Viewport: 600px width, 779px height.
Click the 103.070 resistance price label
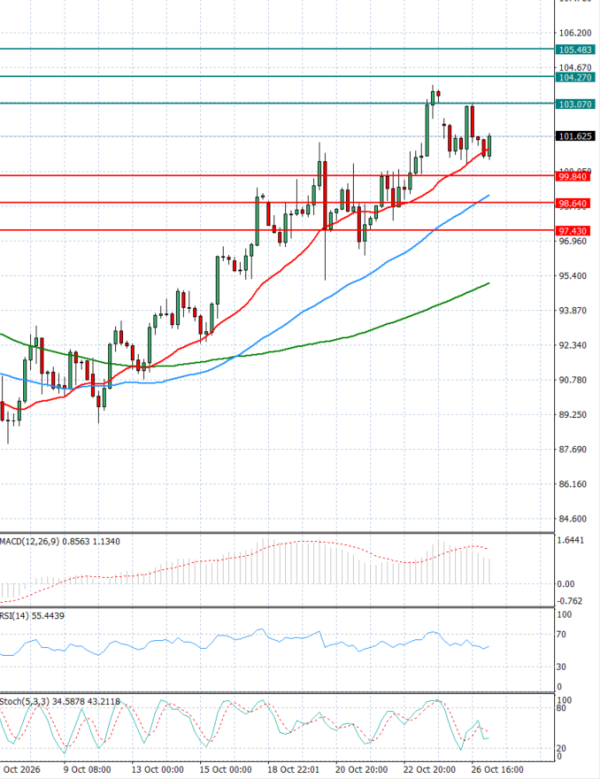point(575,104)
